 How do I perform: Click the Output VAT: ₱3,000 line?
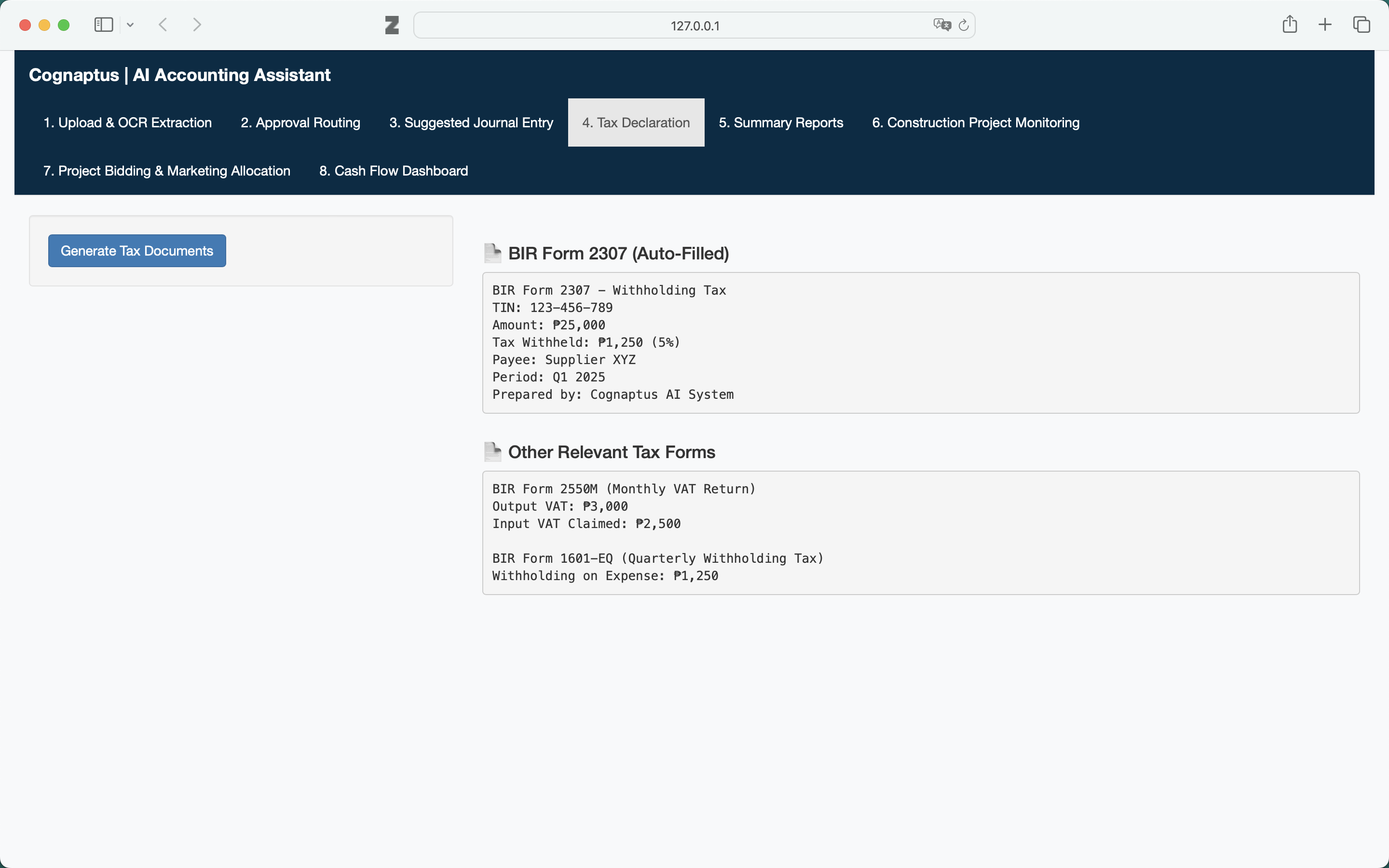coord(559,506)
